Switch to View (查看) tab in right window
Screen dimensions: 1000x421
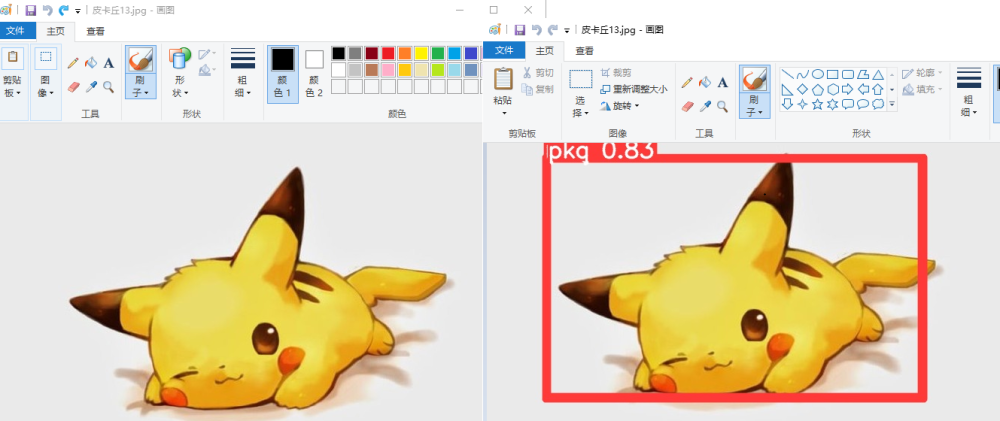(x=584, y=50)
